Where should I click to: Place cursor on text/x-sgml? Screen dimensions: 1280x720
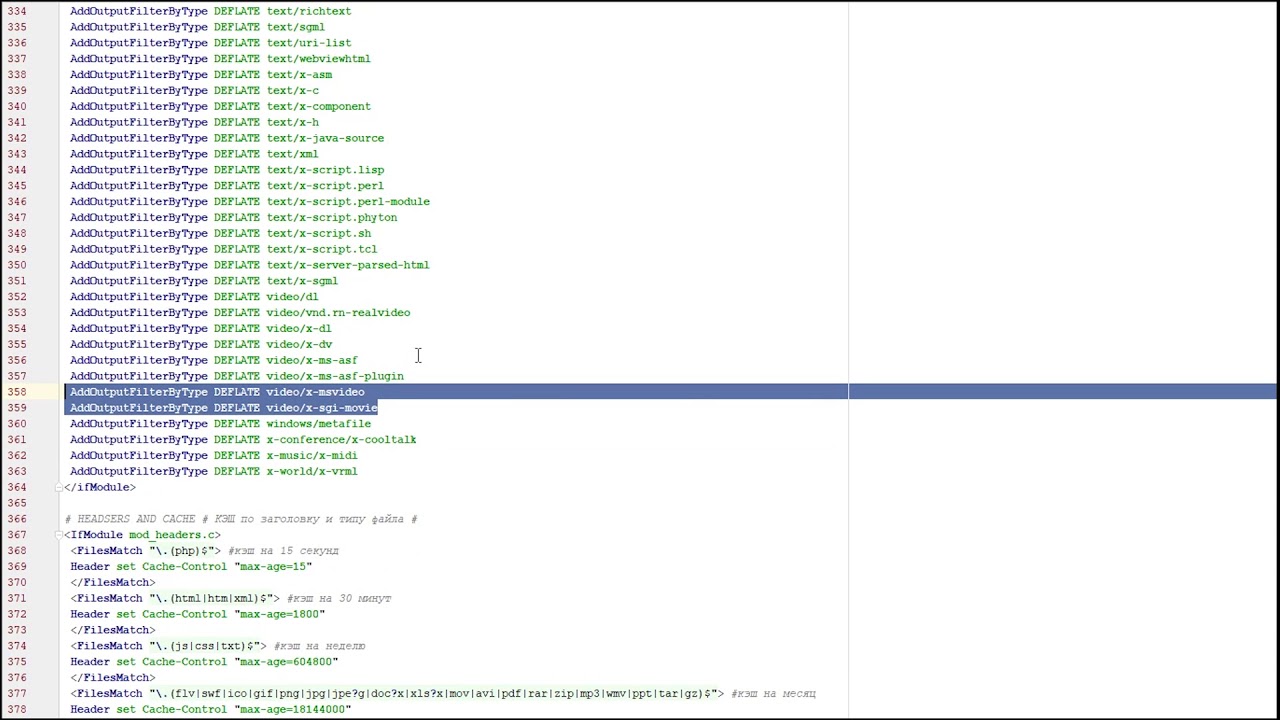pos(302,281)
